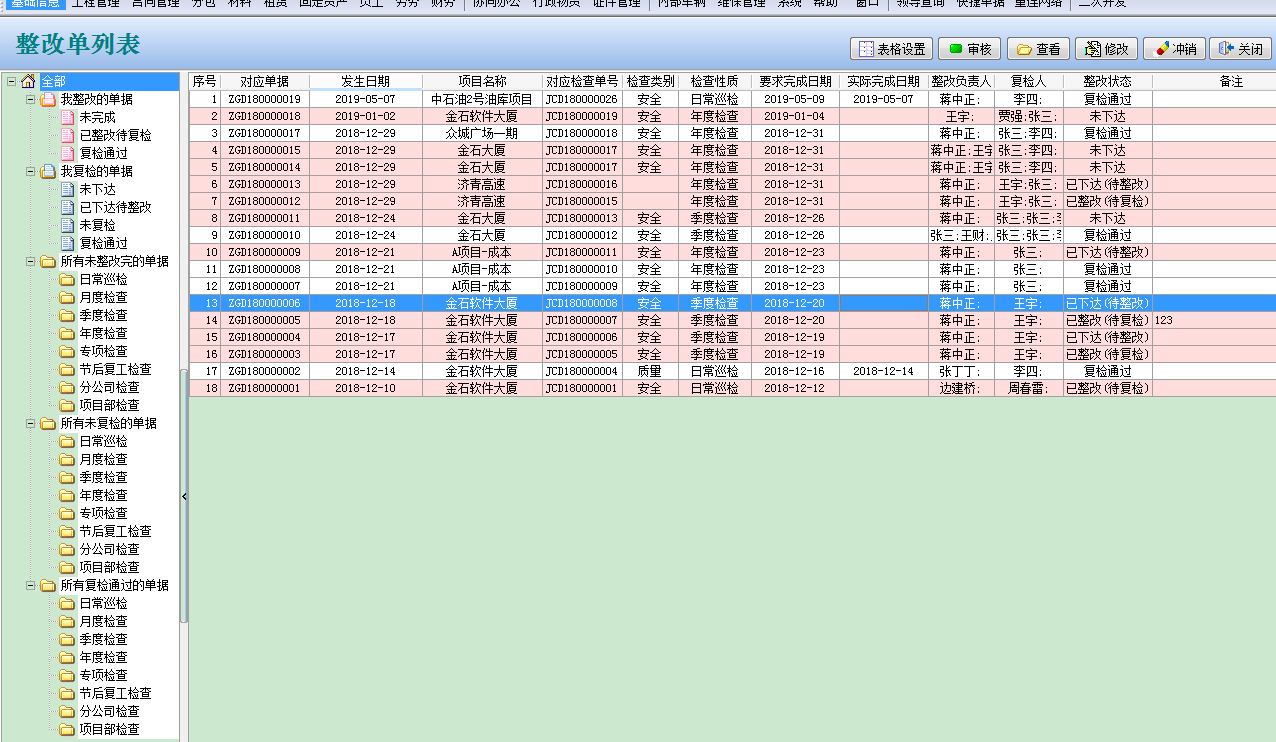1276x742 pixels.
Task: Click the red-blue write-off icon
Action: (x=1160, y=49)
